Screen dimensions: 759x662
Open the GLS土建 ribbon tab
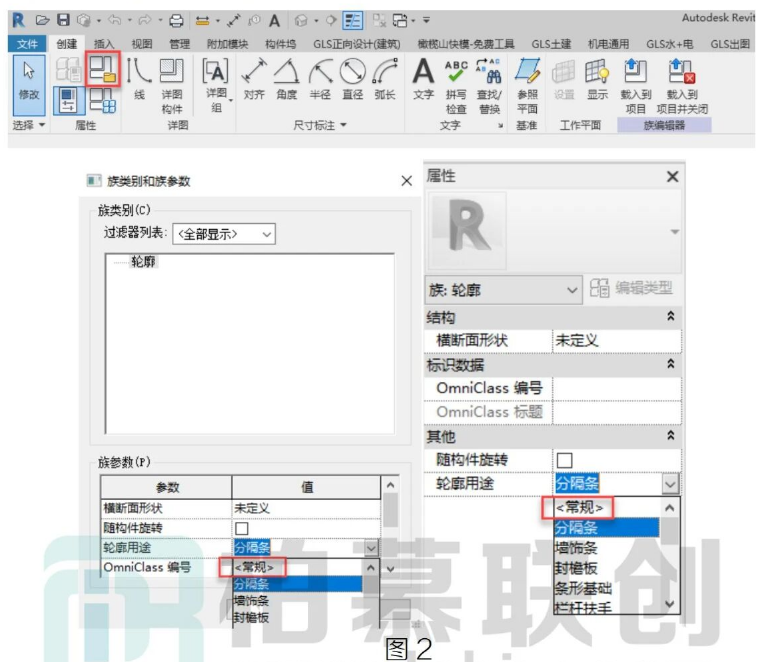coord(551,44)
